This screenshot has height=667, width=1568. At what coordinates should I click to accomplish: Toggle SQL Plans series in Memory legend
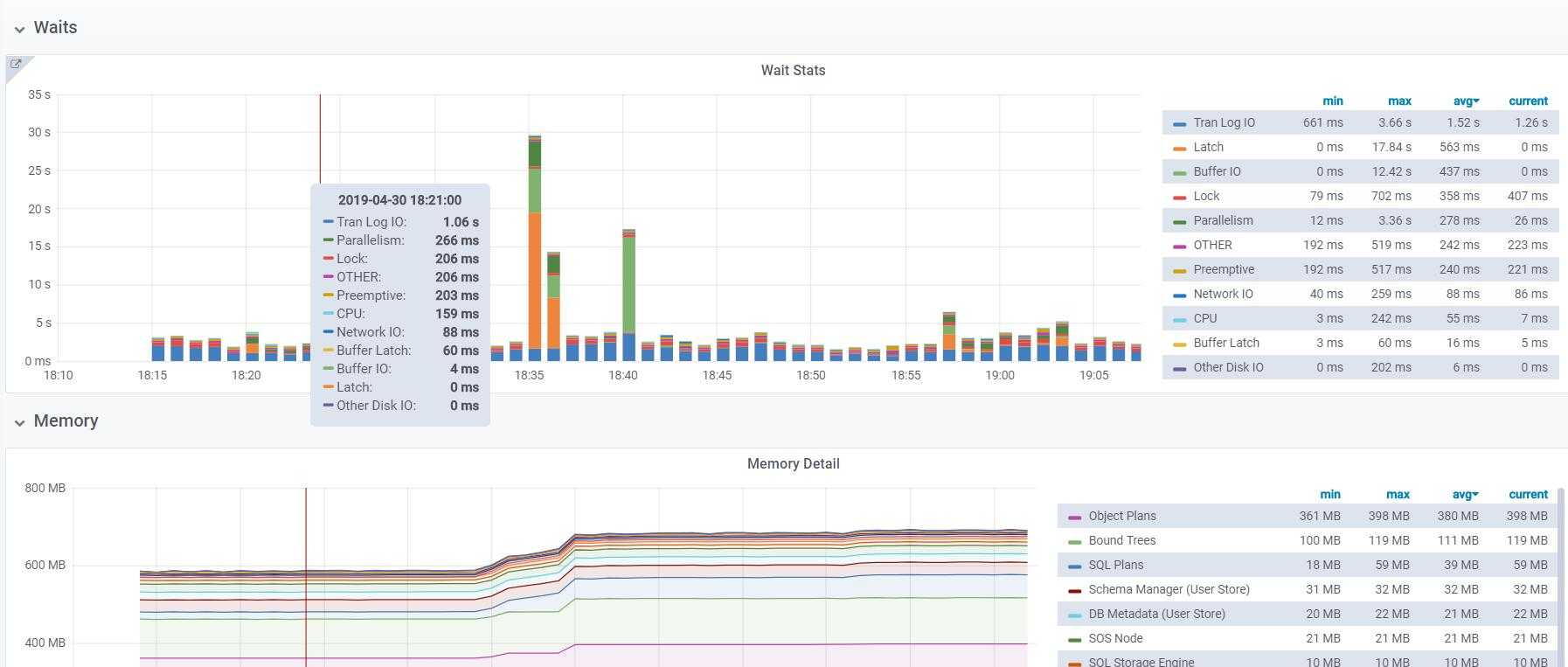pyautogui.click(x=1116, y=566)
